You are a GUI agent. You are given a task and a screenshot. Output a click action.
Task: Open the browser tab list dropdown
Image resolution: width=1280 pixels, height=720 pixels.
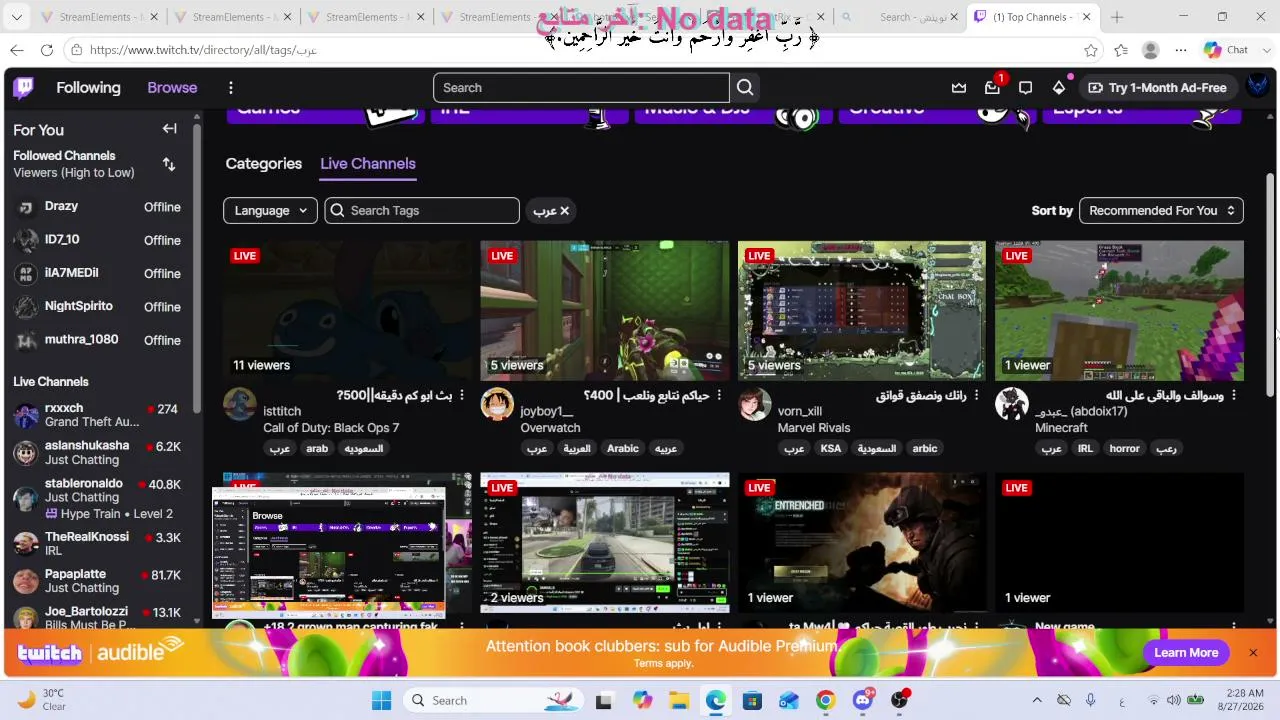18,17
